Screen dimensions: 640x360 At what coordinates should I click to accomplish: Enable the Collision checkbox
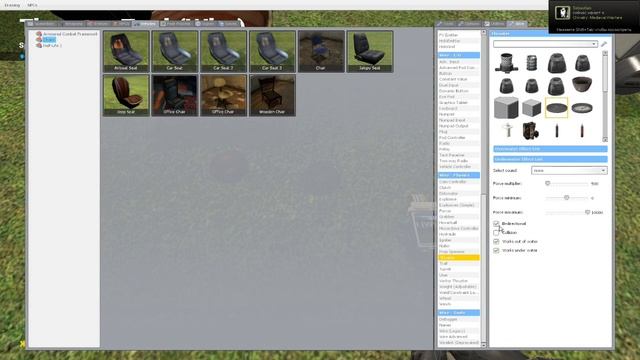[496, 233]
